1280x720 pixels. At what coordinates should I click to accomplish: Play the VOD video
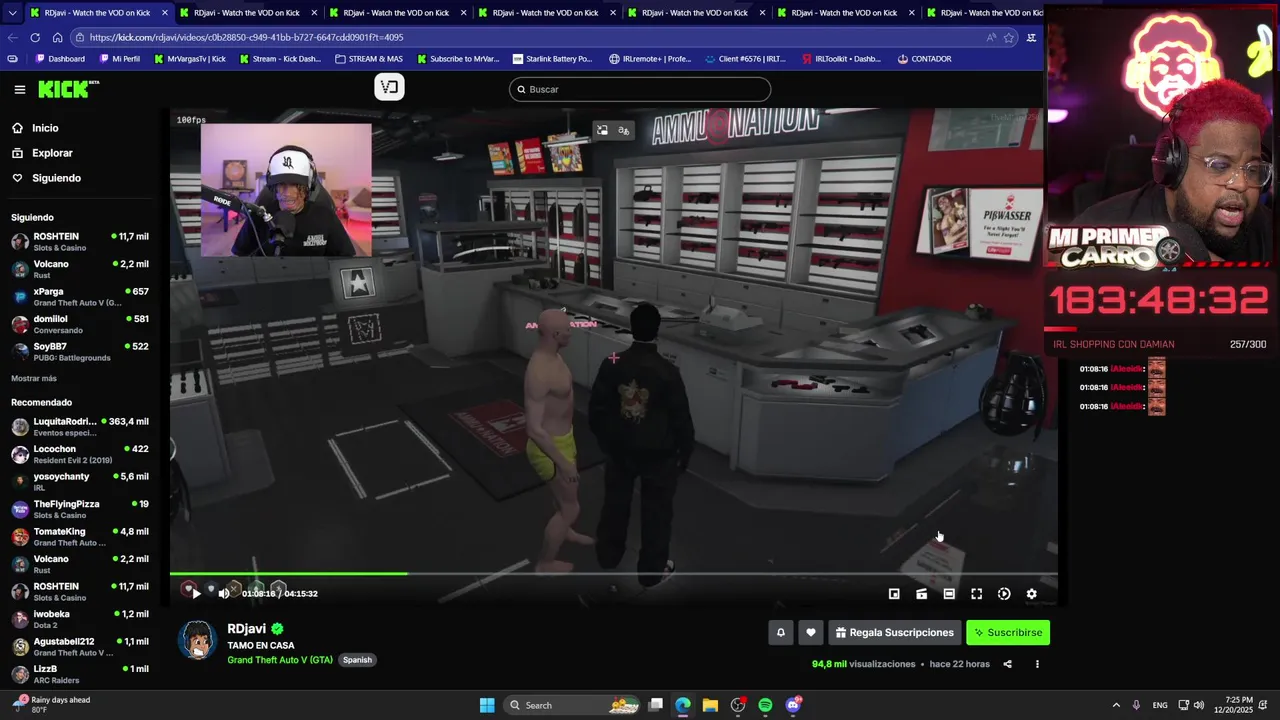196,593
